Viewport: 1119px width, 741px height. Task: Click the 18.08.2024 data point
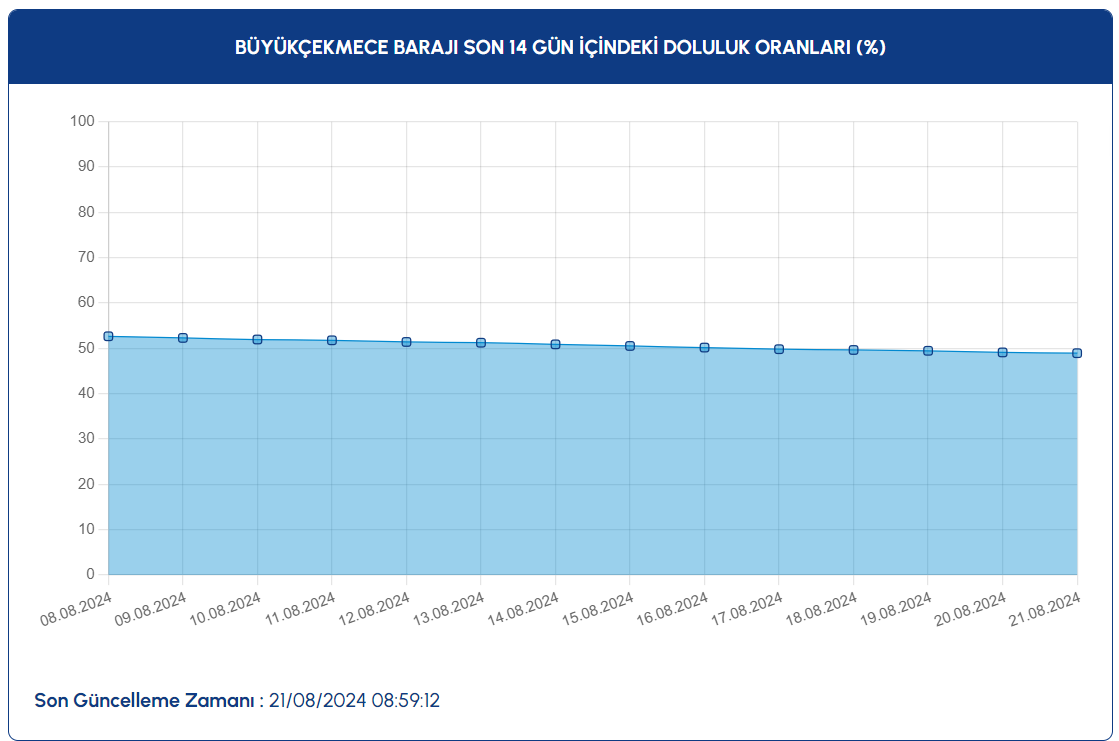853,350
